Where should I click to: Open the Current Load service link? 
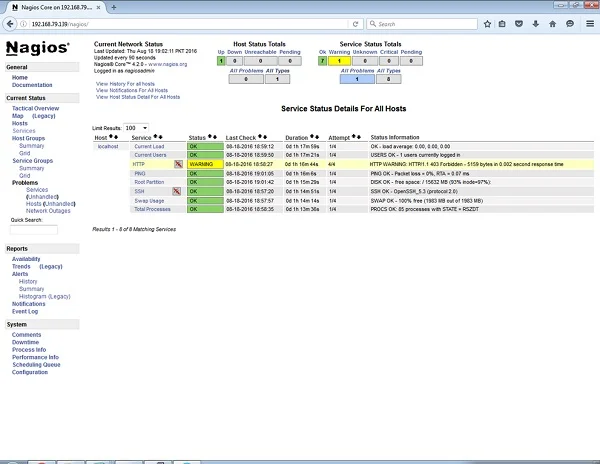(149, 147)
